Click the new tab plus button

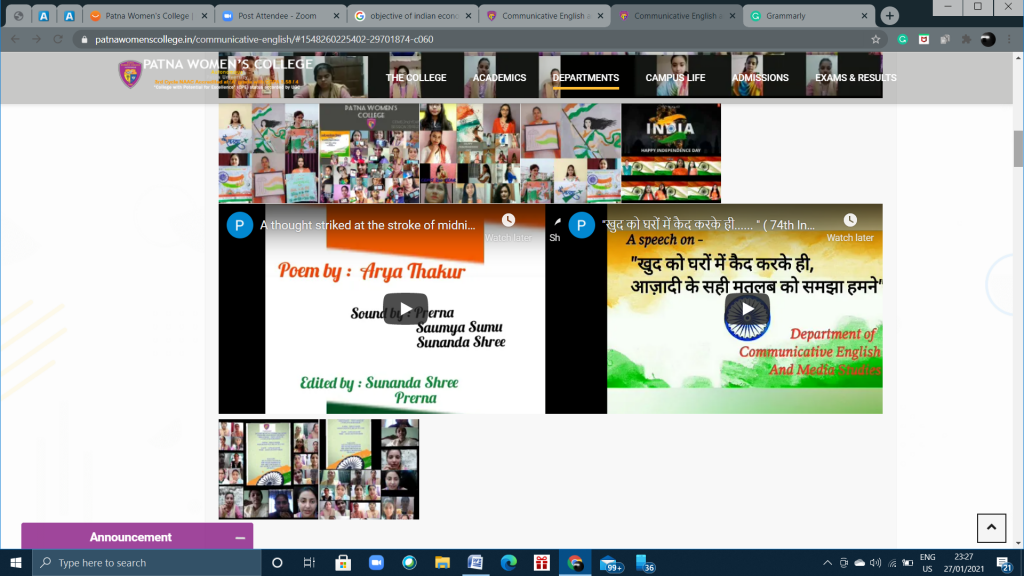(890, 16)
